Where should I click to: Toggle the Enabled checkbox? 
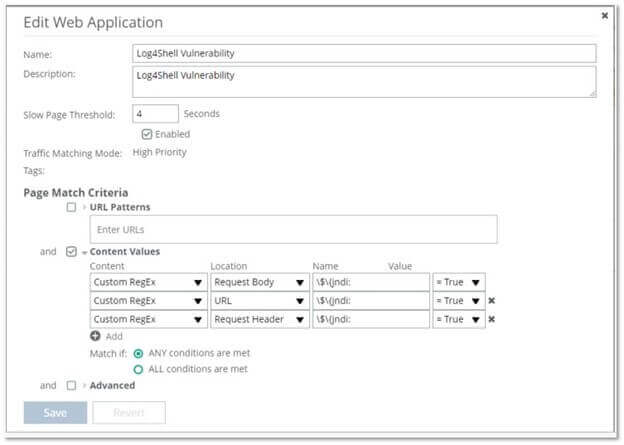coord(147,134)
